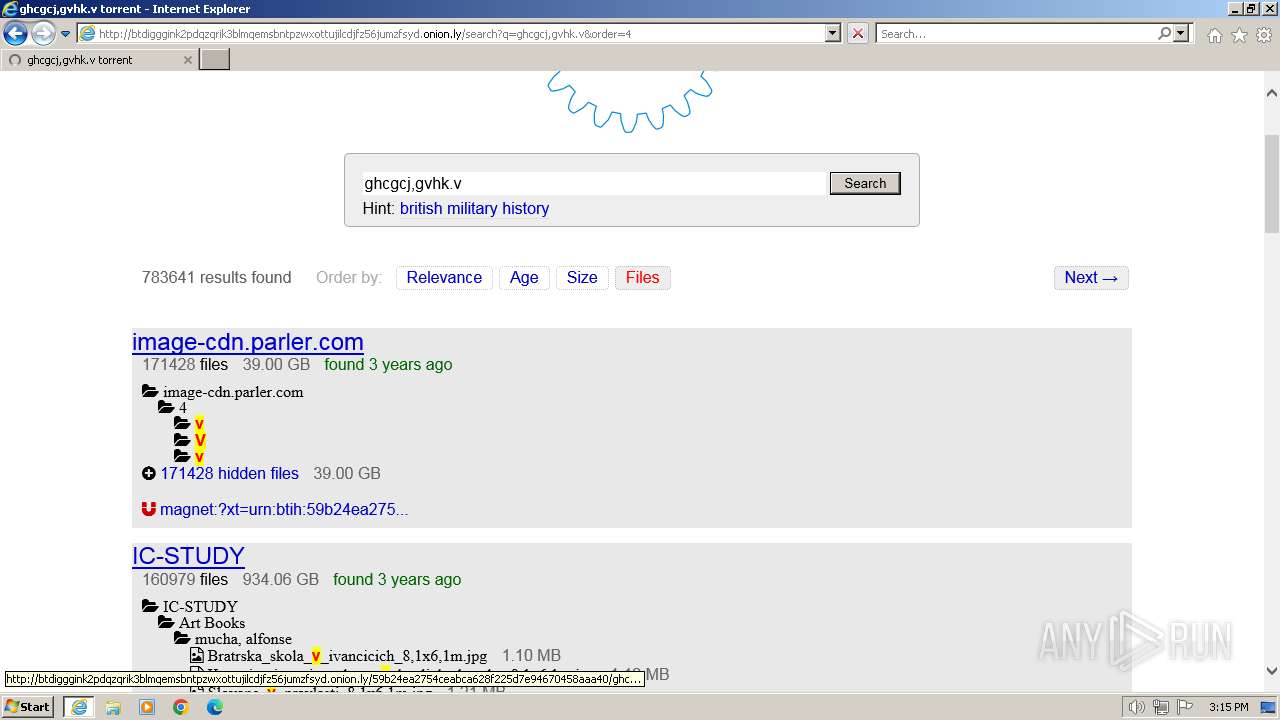Click the third highlighted v folder

(x=199, y=457)
